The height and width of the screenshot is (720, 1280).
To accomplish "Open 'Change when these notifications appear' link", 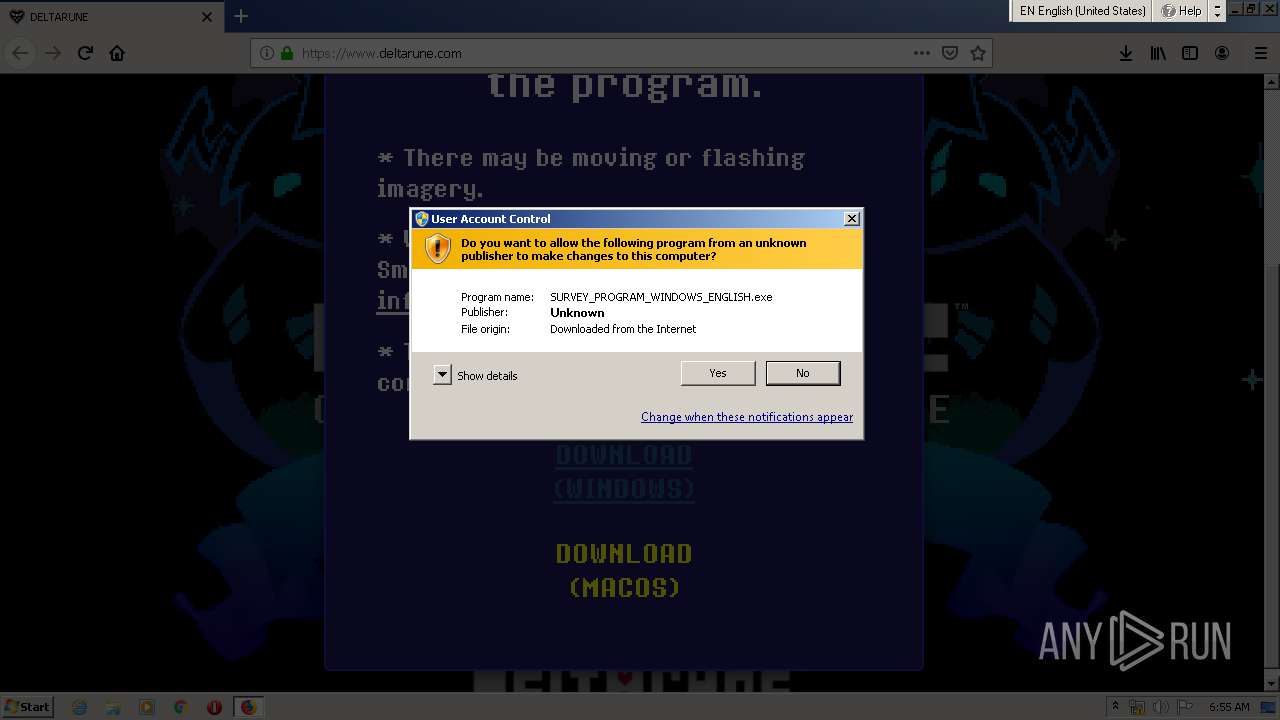I will [747, 417].
